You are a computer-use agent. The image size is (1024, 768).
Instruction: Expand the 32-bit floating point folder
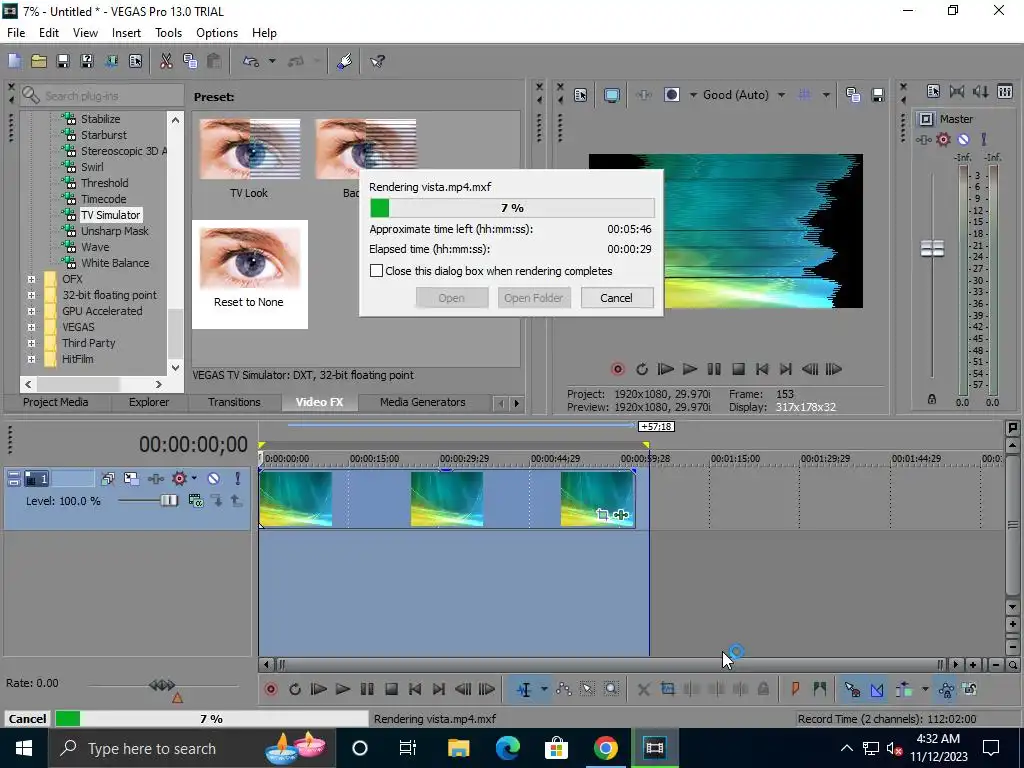31,295
